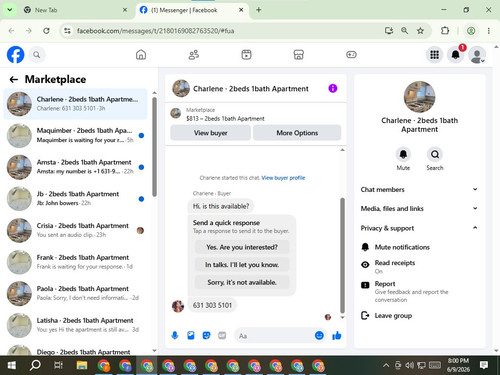500x375 pixels.
Task: Go back using the Marketplace arrow
Action: point(14,79)
